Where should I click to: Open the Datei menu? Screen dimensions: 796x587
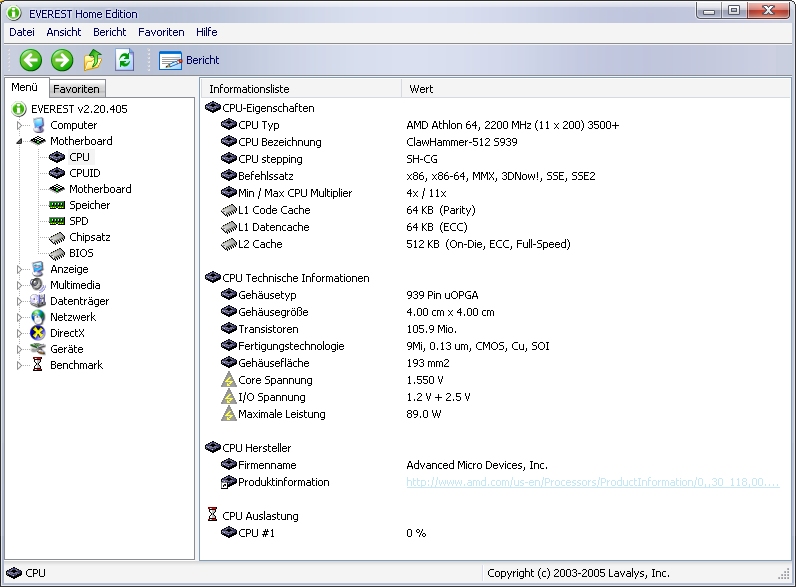(22, 32)
